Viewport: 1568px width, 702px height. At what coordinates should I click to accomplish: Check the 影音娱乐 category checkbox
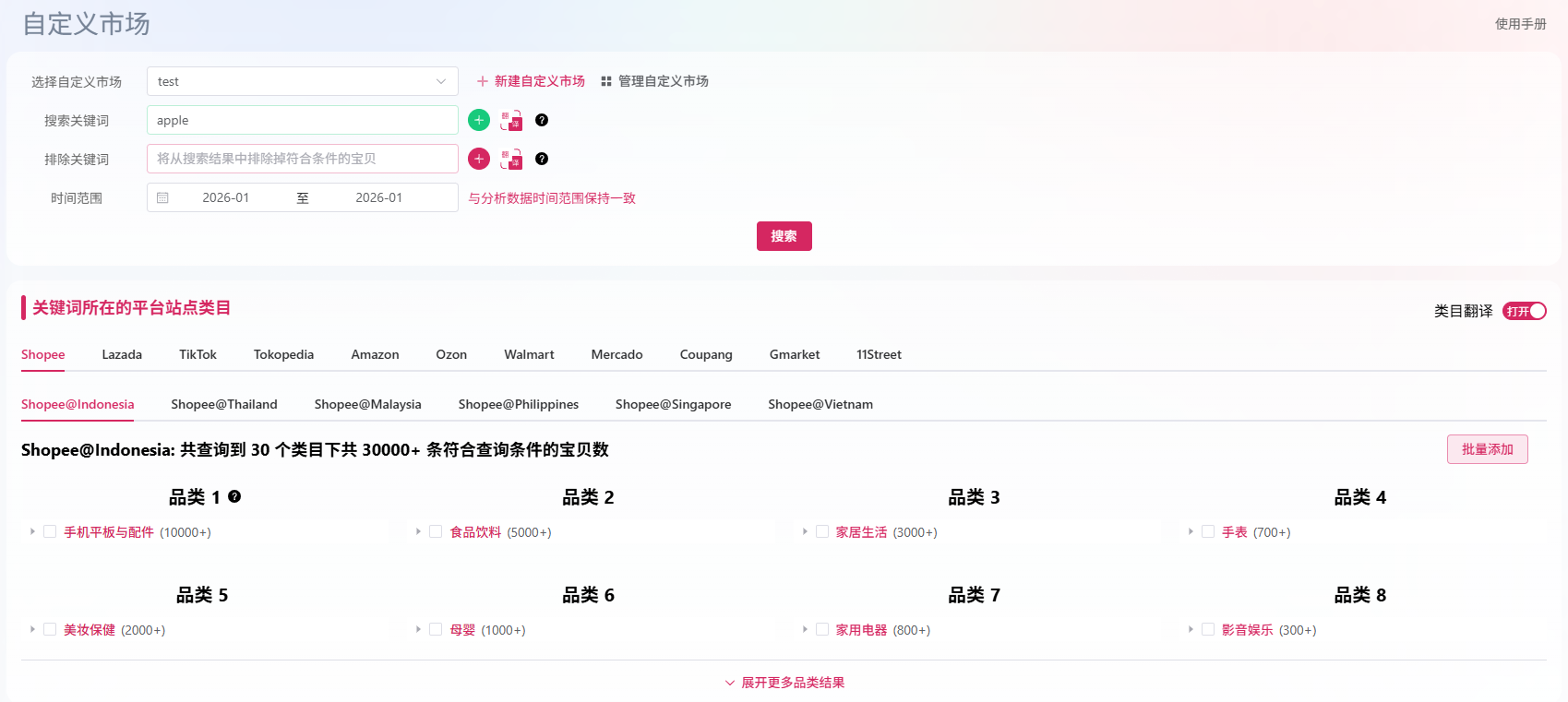point(1208,629)
